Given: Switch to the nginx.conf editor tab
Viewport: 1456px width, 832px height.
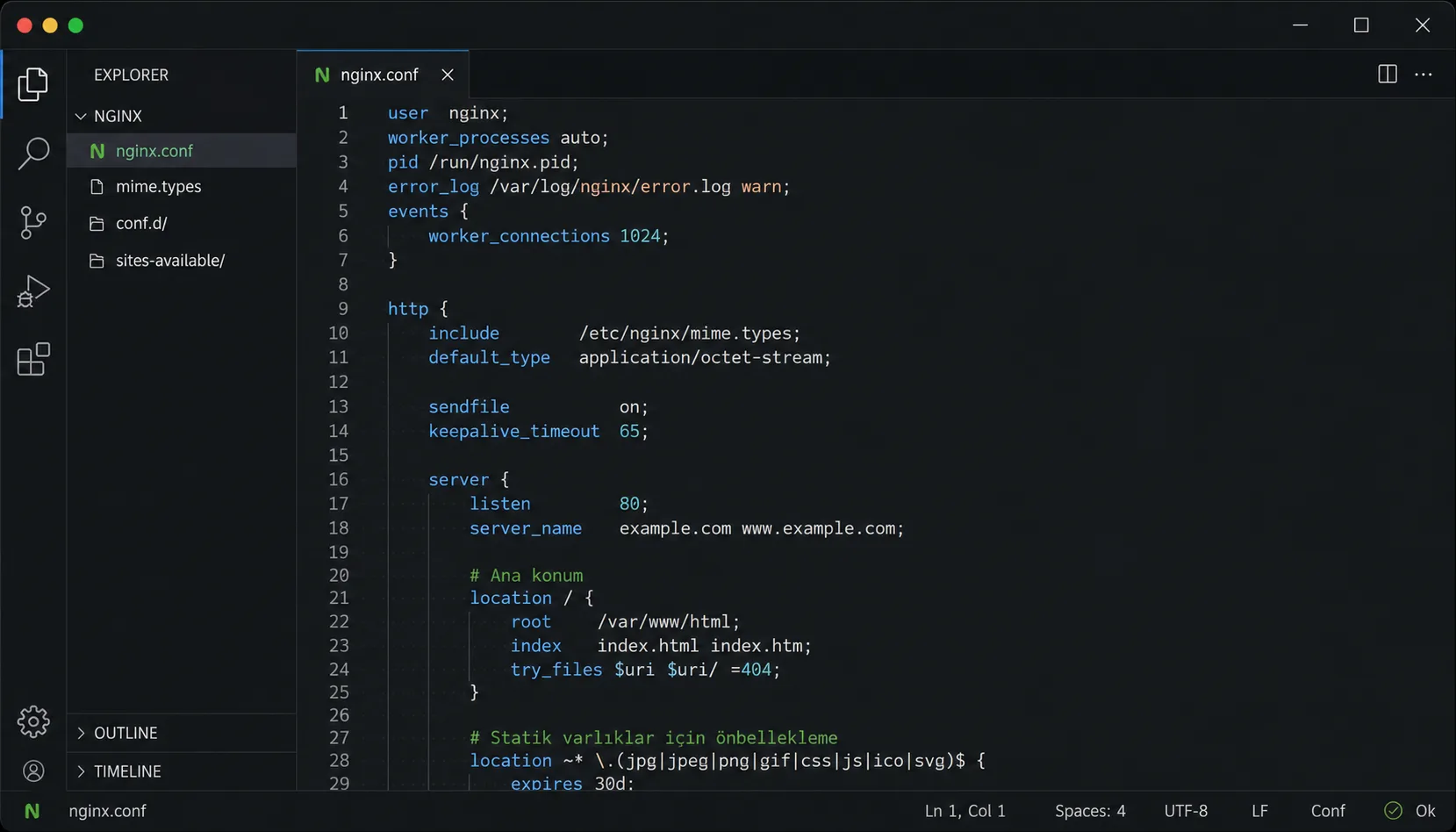Looking at the screenshot, I should [379, 75].
